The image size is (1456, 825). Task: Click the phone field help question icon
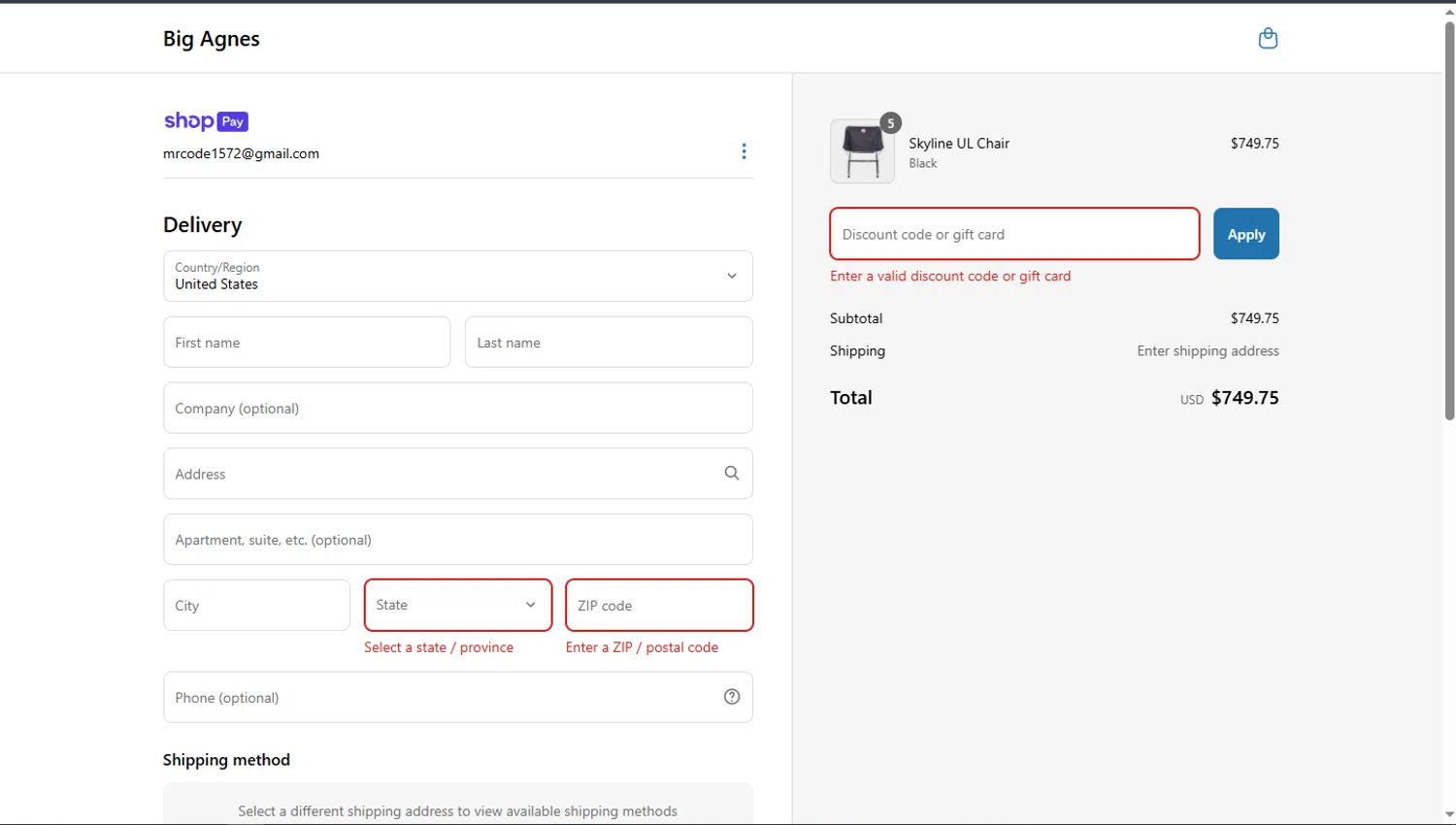click(x=732, y=697)
